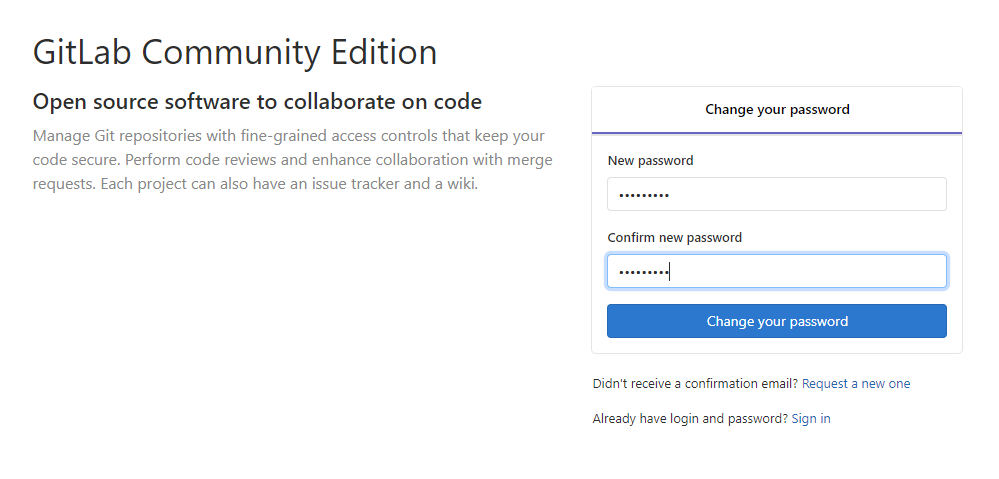999x479 pixels.
Task: Click the Open source software subheading
Action: [x=257, y=102]
